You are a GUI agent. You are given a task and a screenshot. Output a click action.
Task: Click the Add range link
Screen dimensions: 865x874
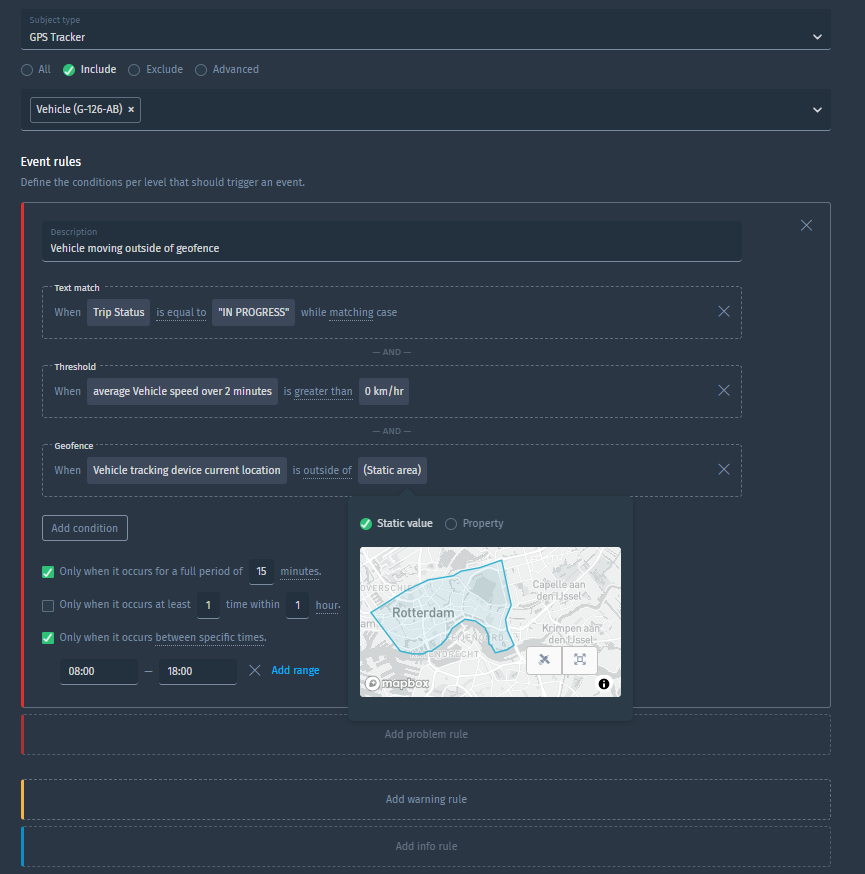coord(295,670)
